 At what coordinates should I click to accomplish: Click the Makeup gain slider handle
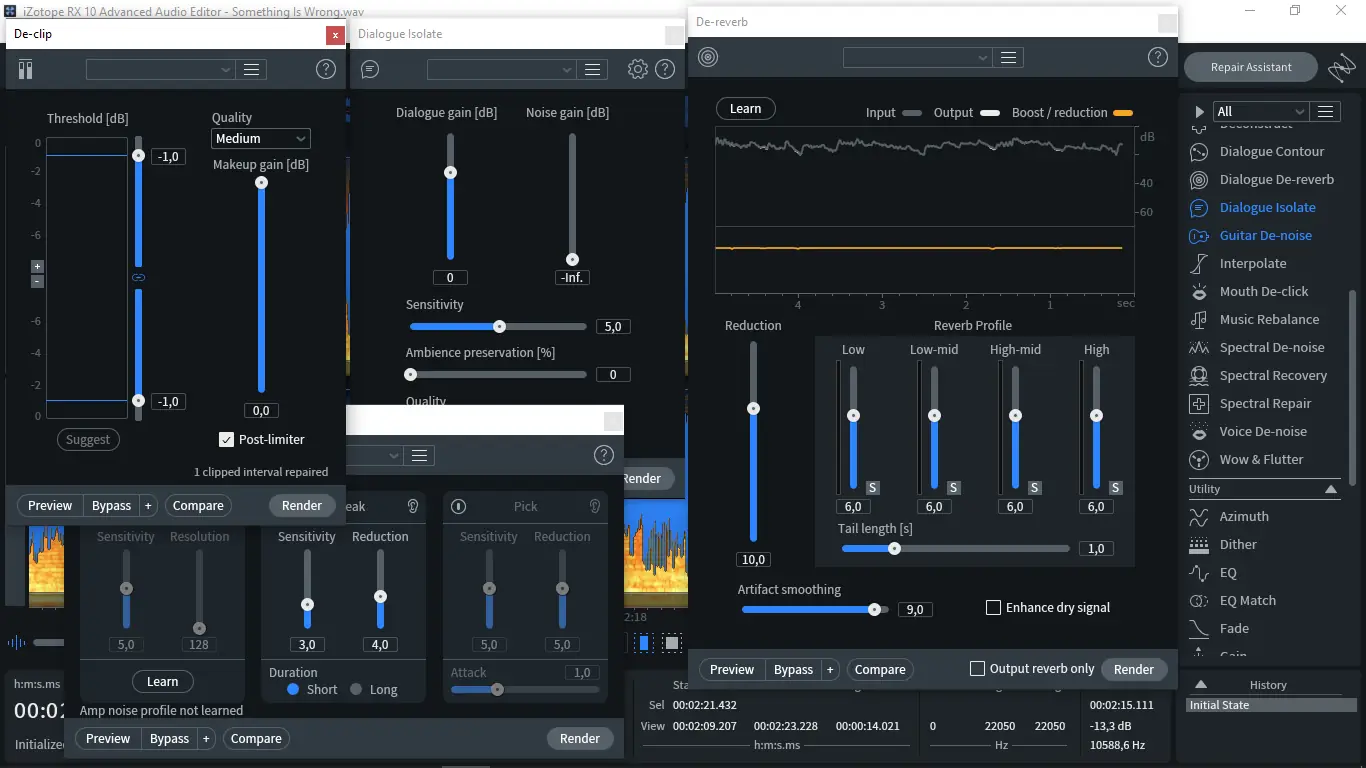261,183
